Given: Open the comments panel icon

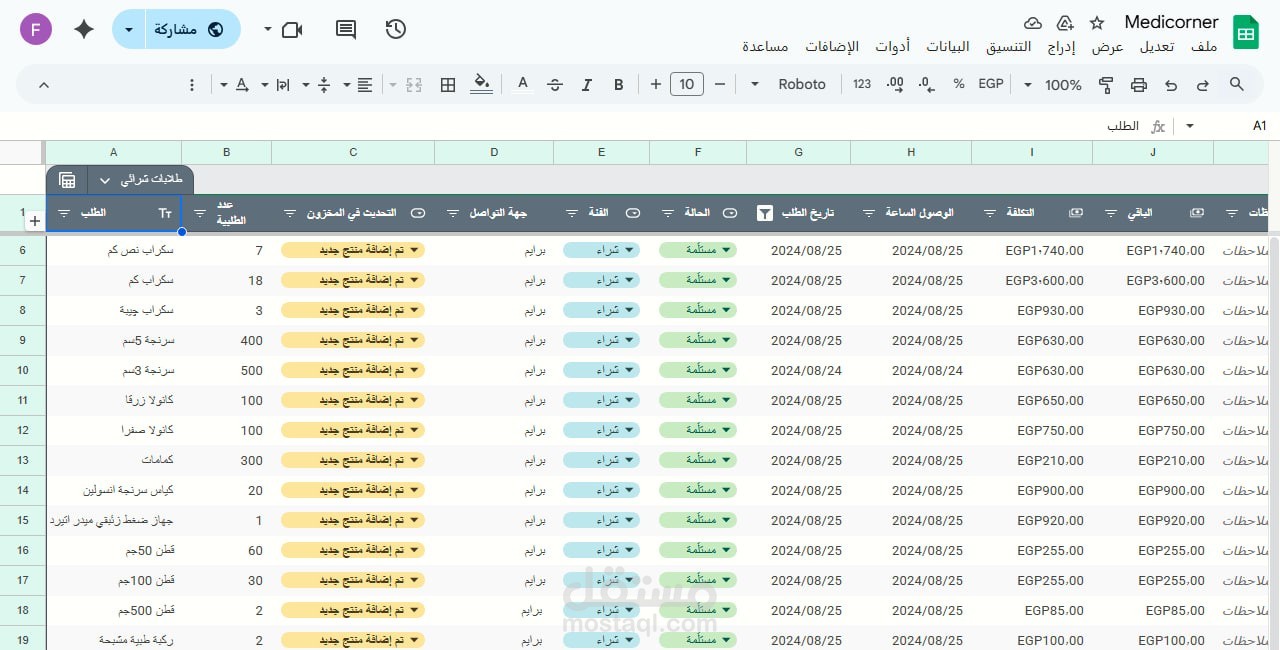Looking at the screenshot, I should point(345,29).
